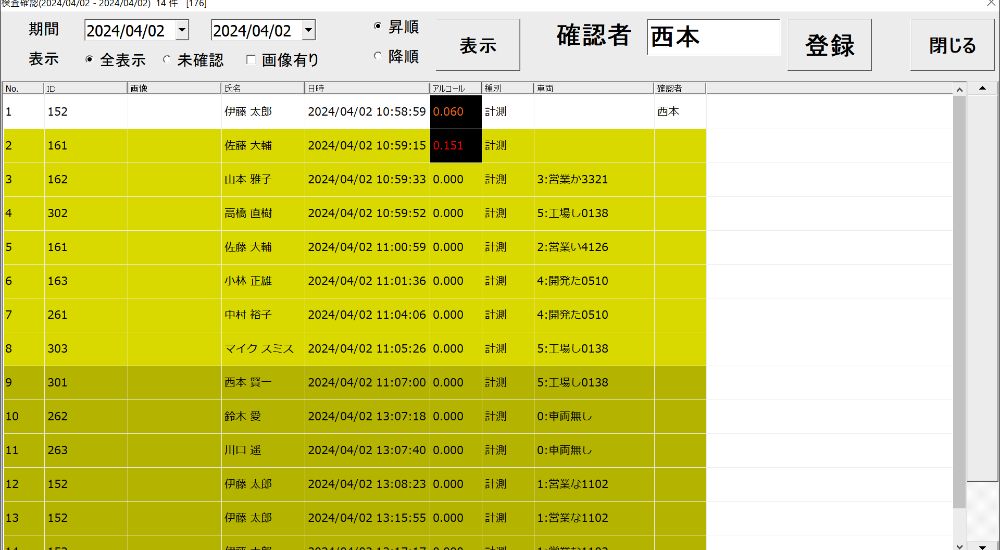Click ID 163 in row 6

pyautogui.click(x=57, y=281)
